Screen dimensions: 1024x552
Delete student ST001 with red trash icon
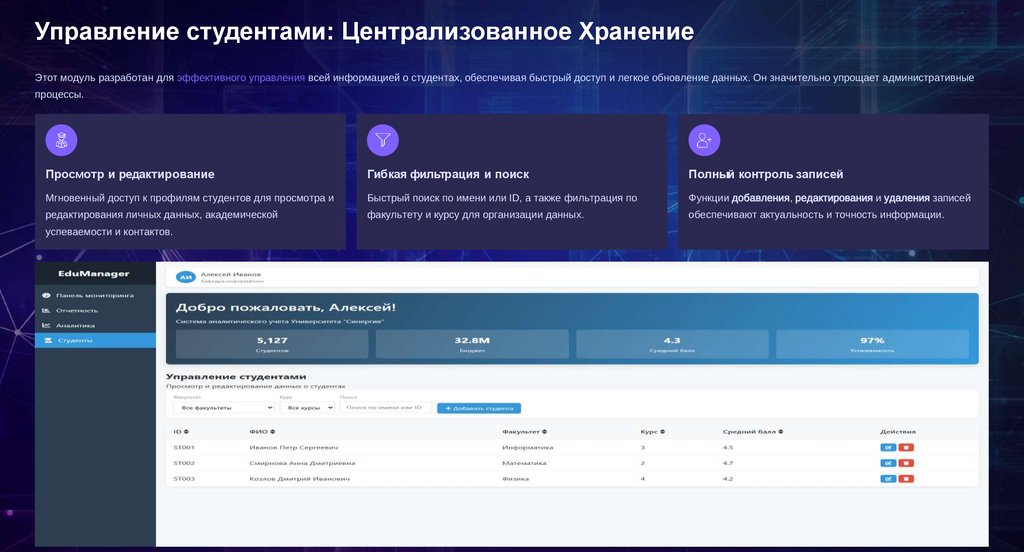(x=906, y=447)
